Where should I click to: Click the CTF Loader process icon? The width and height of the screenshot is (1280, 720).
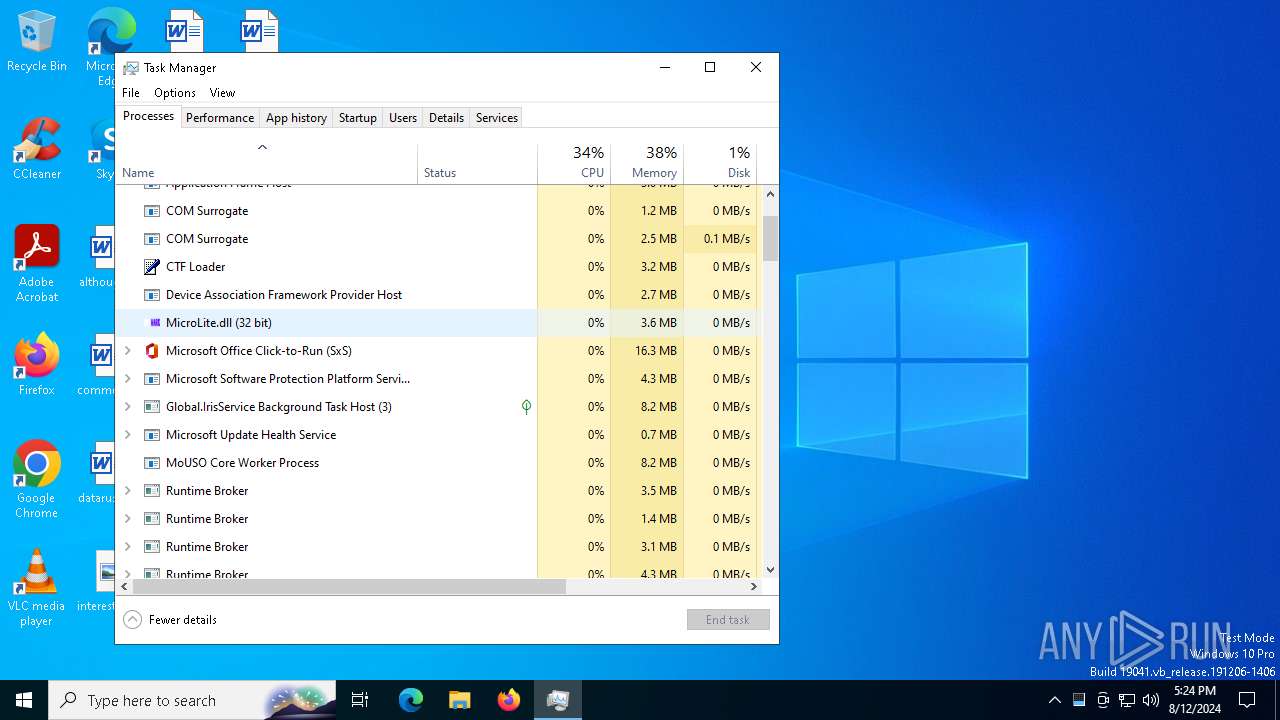pos(152,267)
